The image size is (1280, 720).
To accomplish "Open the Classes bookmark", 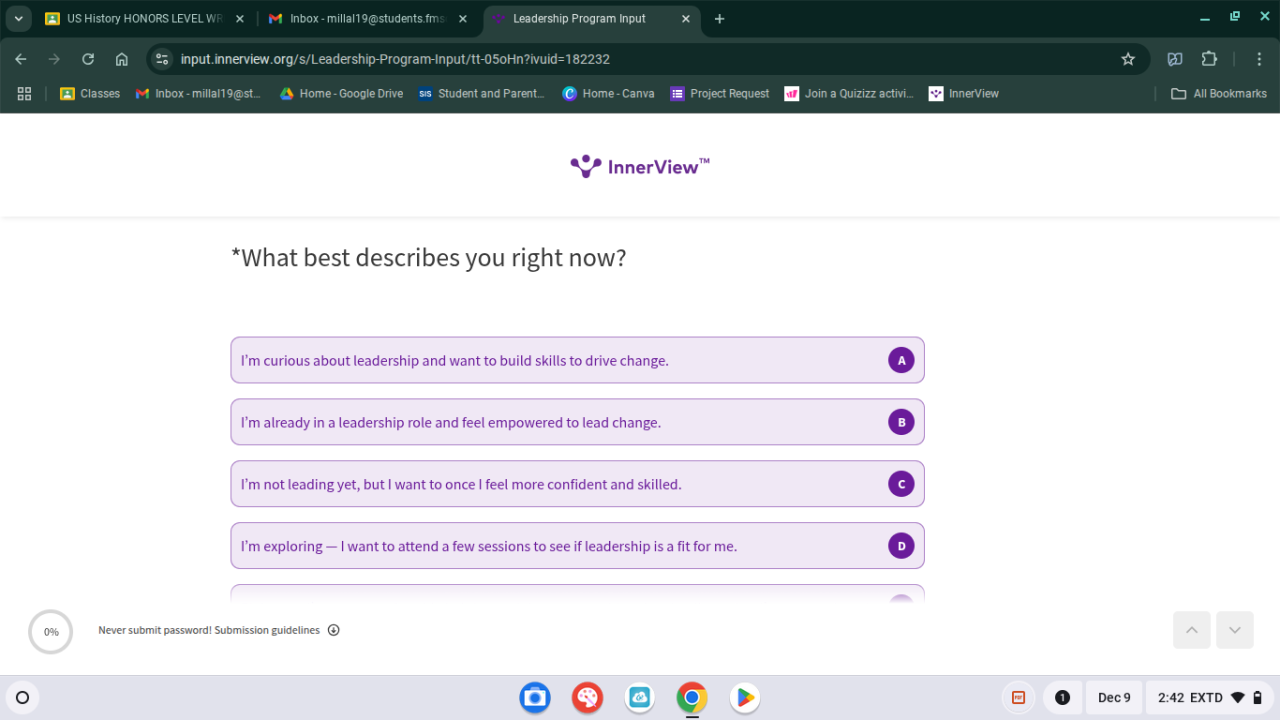I will [x=89, y=93].
